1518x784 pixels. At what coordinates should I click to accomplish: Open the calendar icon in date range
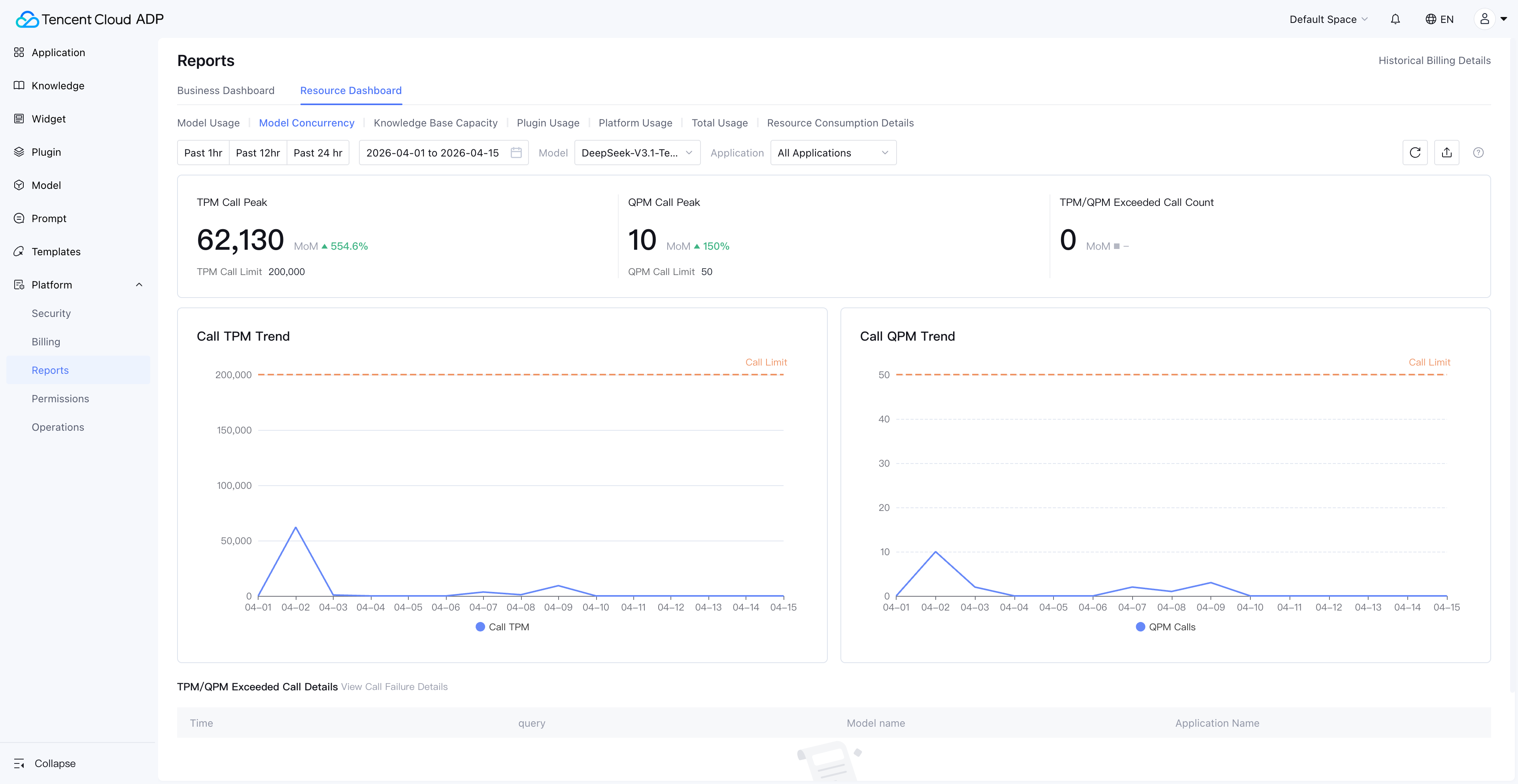[x=516, y=153]
